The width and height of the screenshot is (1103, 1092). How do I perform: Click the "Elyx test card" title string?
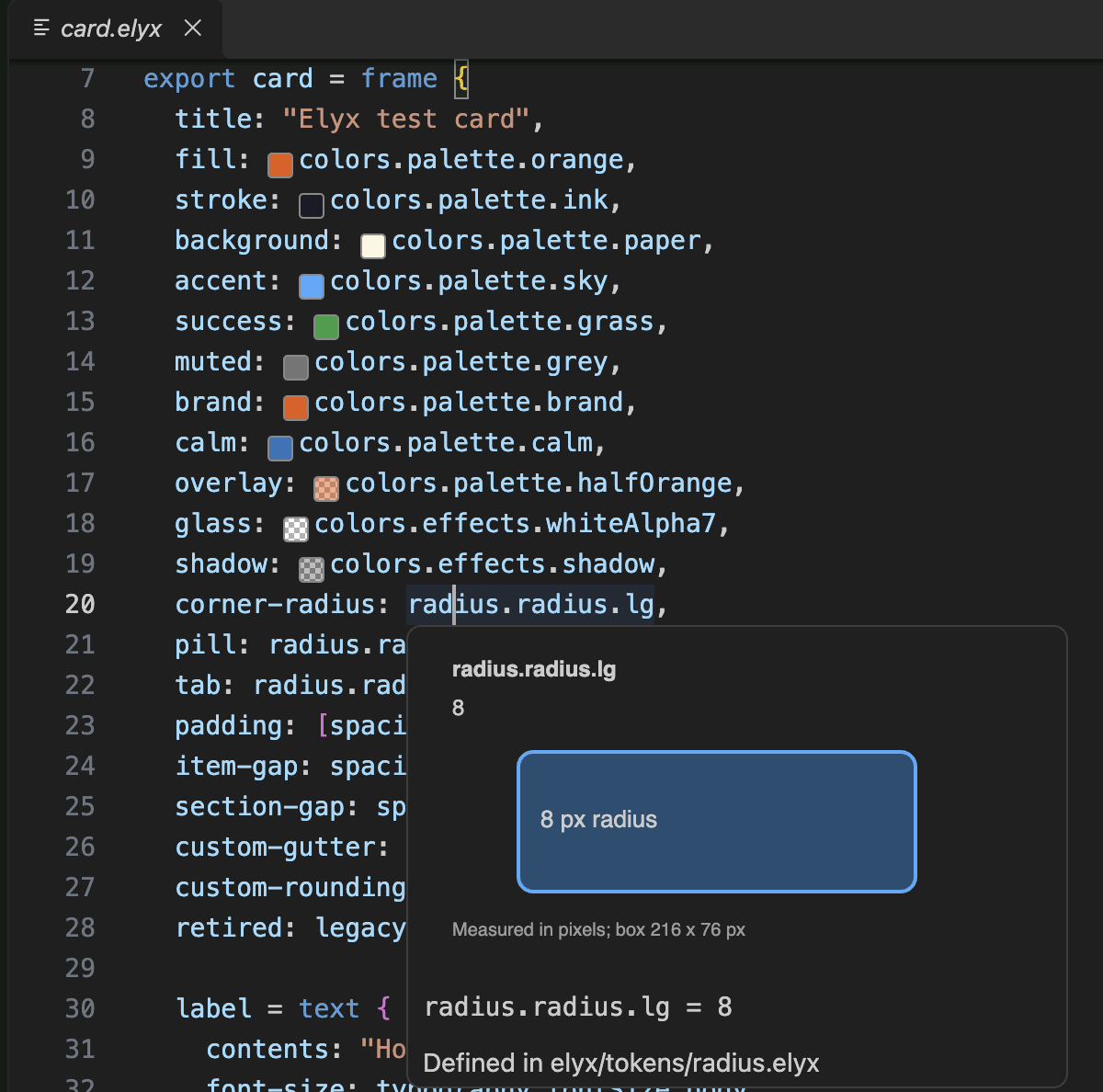click(x=406, y=119)
